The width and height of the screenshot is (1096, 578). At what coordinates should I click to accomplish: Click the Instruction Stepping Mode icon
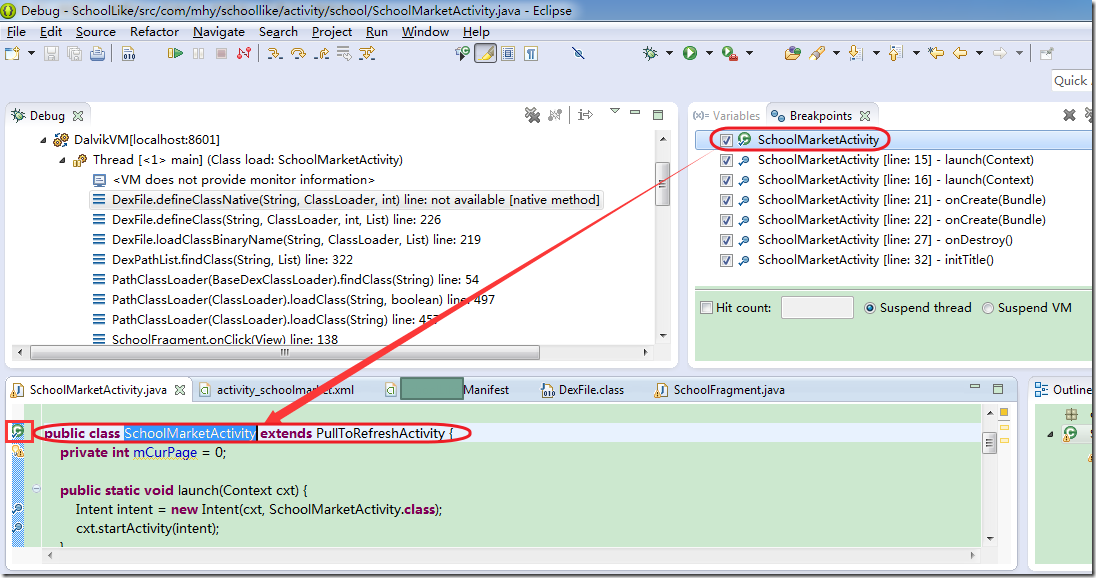point(586,115)
